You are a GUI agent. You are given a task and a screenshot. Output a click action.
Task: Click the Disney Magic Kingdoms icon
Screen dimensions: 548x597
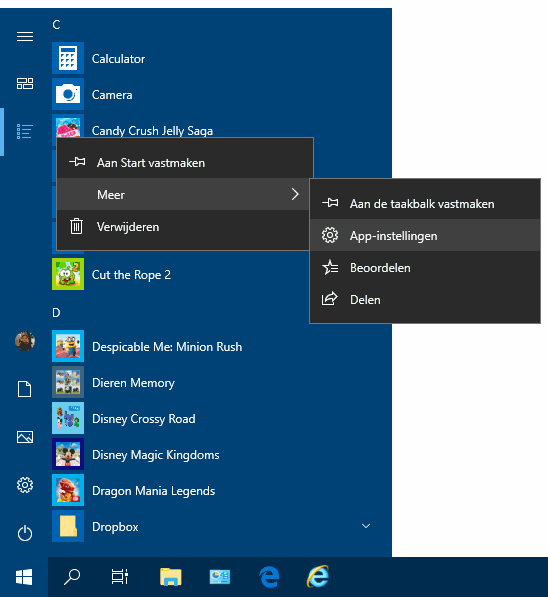coord(68,454)
